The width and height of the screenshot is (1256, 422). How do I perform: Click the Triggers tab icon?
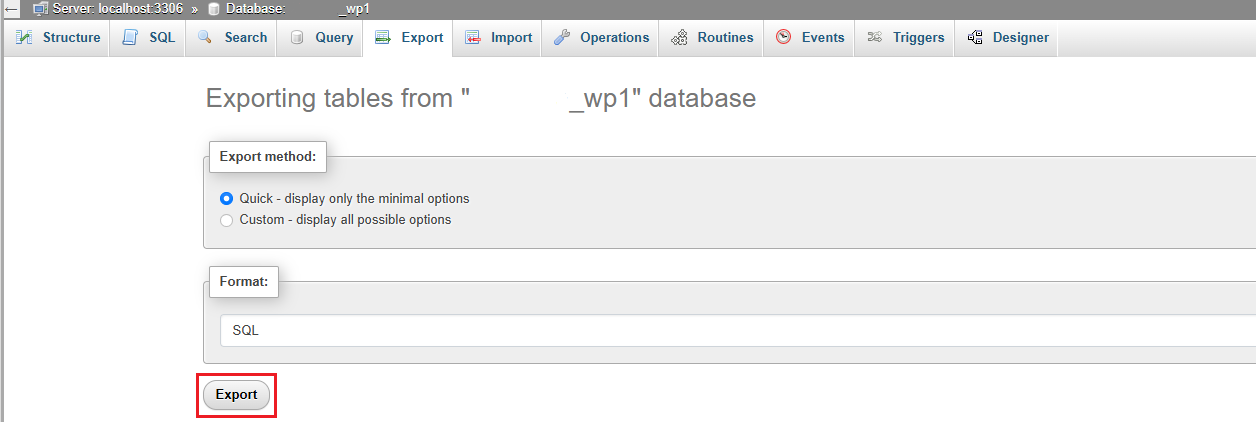tap(875, 38)
